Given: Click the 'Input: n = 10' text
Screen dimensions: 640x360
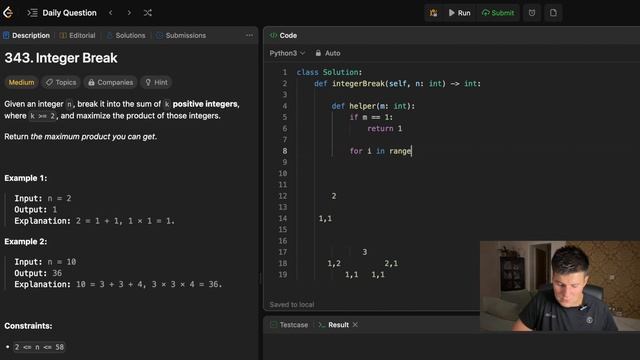Looking at the screenshot, I should (45, 262).
